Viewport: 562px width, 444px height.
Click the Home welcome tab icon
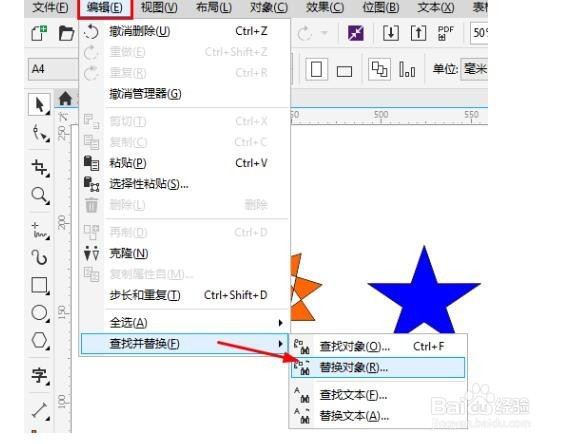65,98
